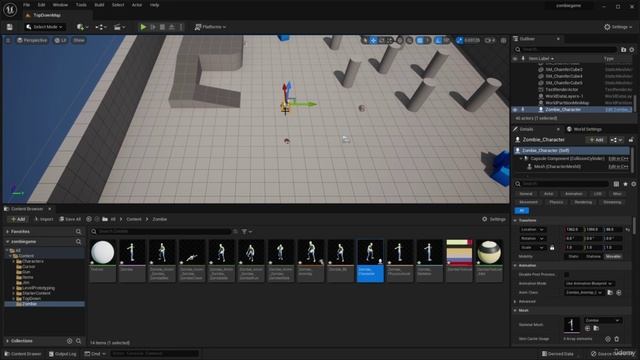Open the Content Drawer from the status bar

(23, 354)
